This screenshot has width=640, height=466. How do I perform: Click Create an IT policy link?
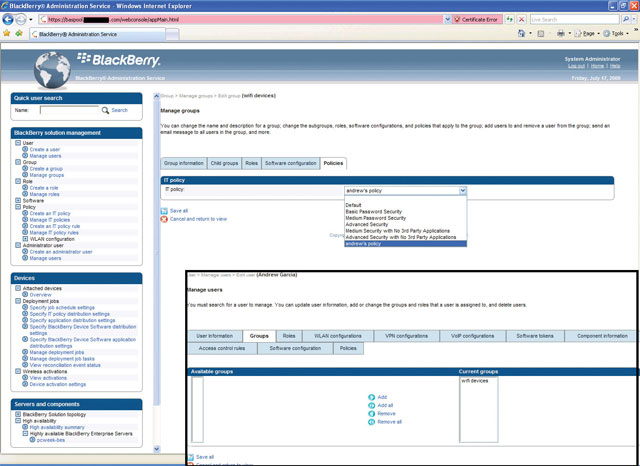point(50,213)
